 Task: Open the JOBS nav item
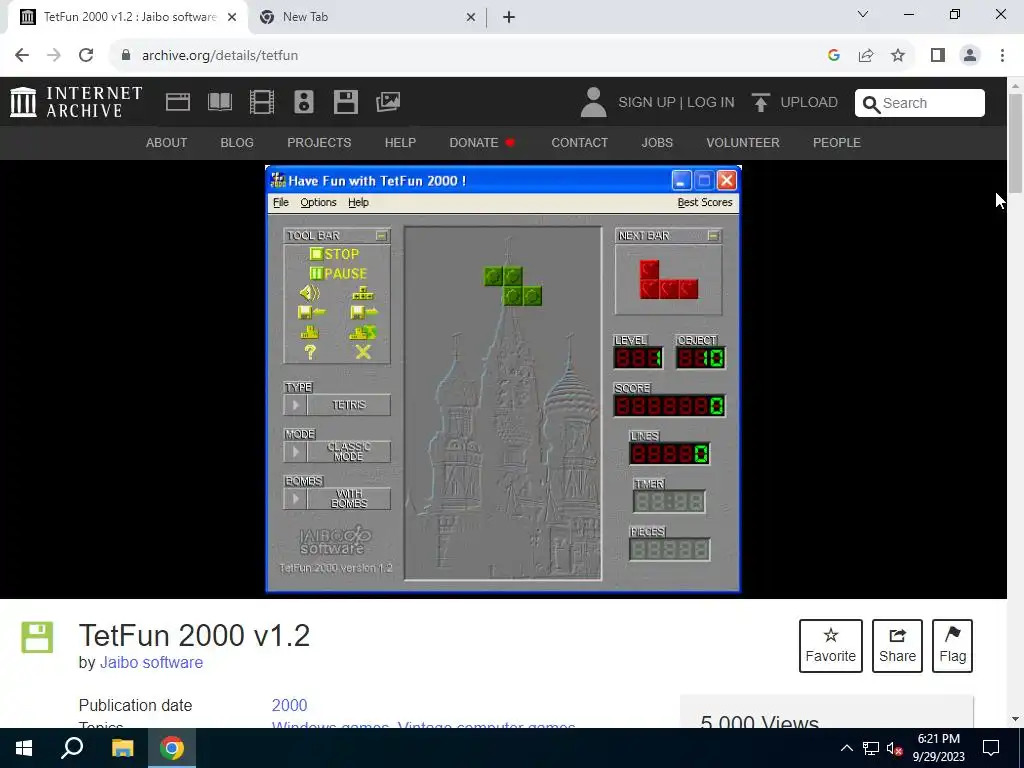click(657, 142)
